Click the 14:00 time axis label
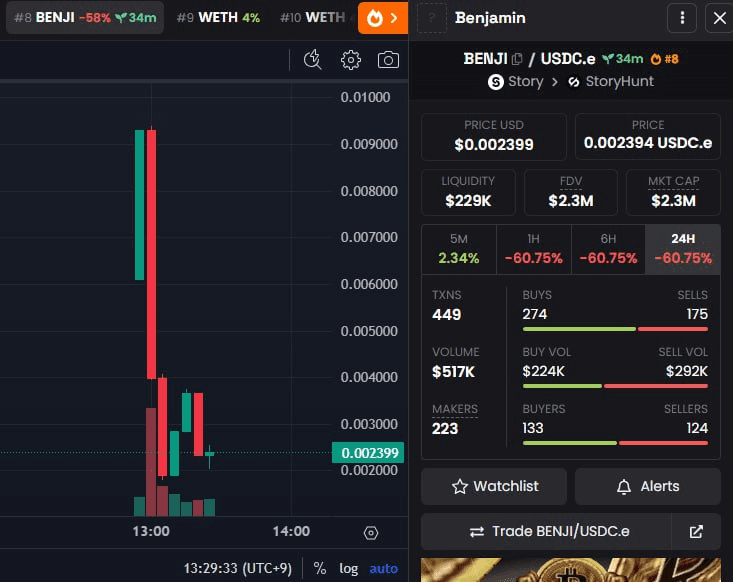 coord(291,532)
